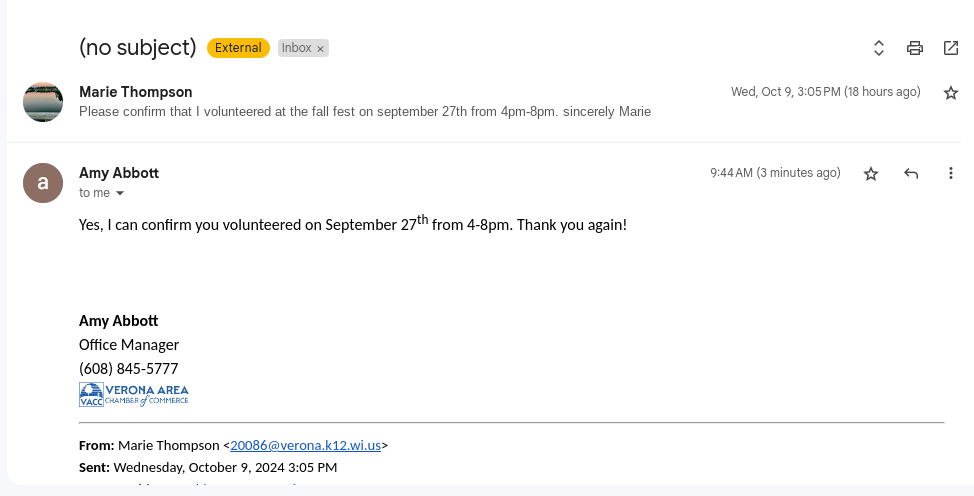
Task: Remove the Inbox label
Action: click(x=321, y=48)
